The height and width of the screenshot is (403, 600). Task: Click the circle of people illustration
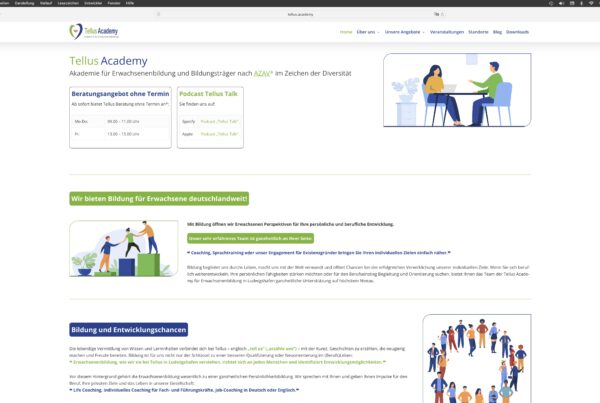[477, 359]
